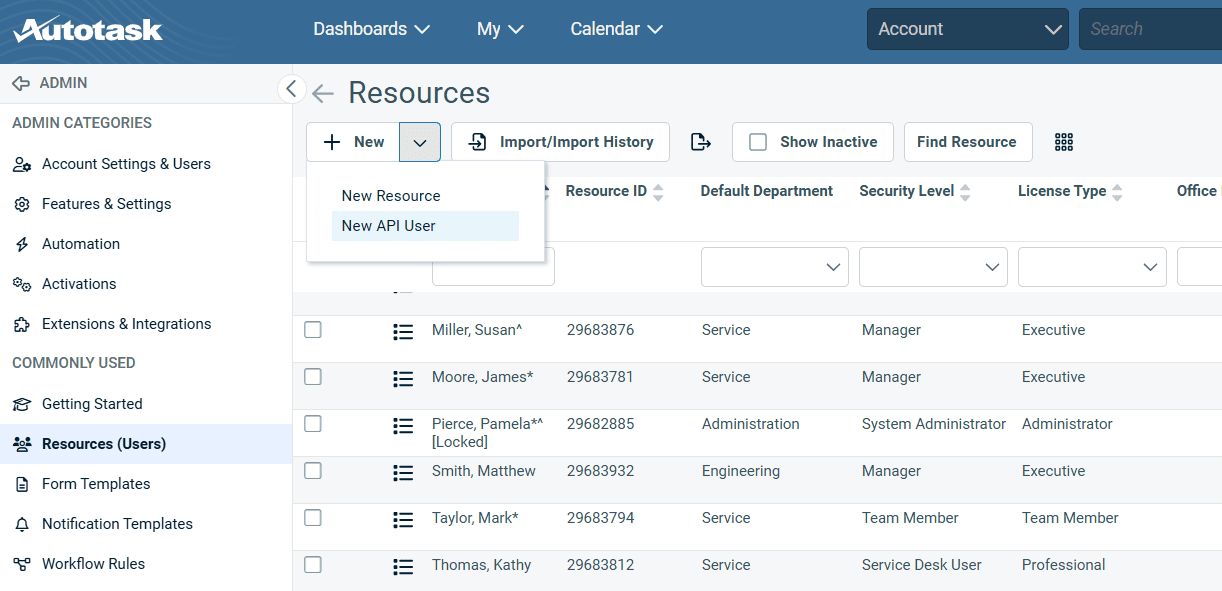Click the Automation lightning icon
Viewport: 1222px width, 591px height.
22,244
